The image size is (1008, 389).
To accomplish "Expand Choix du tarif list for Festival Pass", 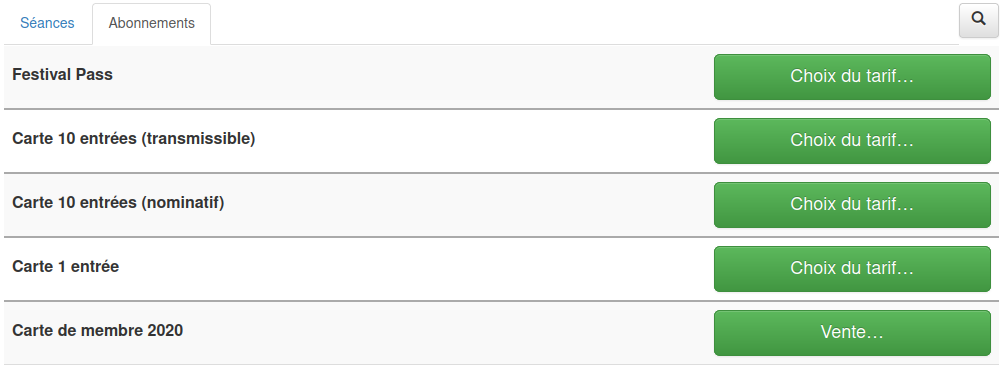I will click(852, 77).
